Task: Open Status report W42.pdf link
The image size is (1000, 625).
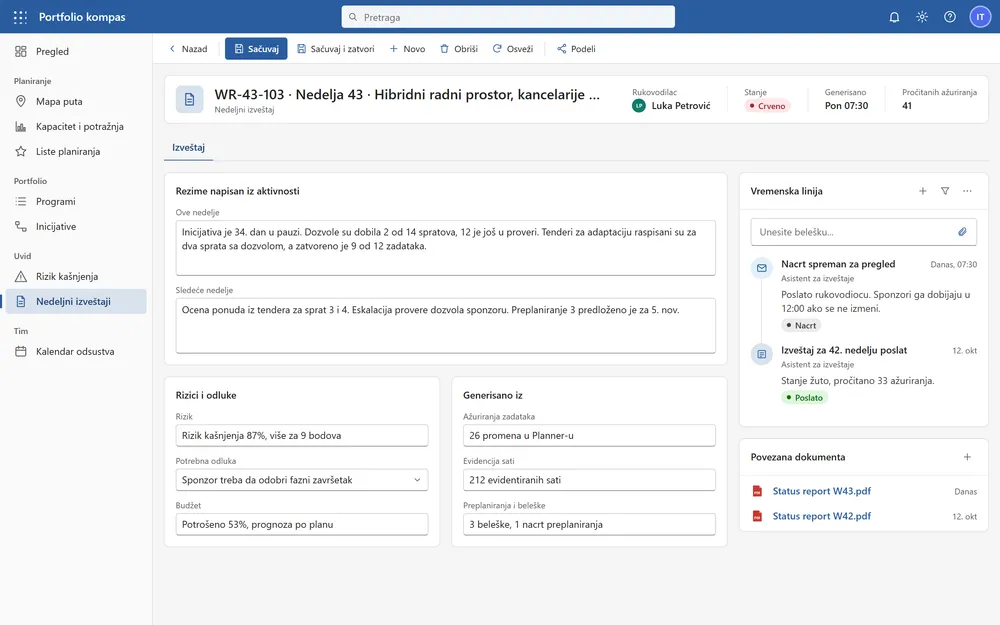Action: pos(821,516)
